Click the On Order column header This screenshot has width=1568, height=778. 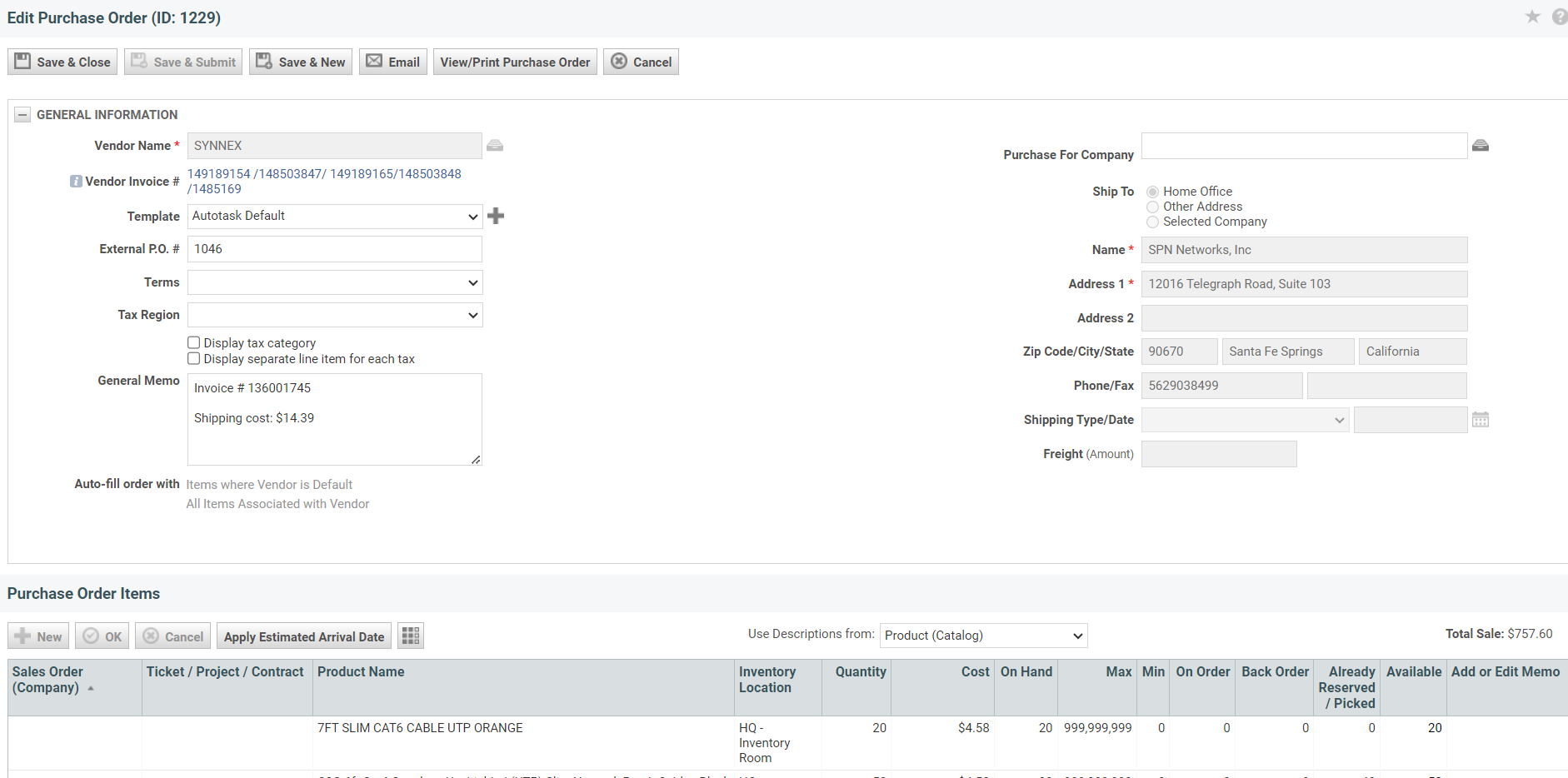point(1202,687)
